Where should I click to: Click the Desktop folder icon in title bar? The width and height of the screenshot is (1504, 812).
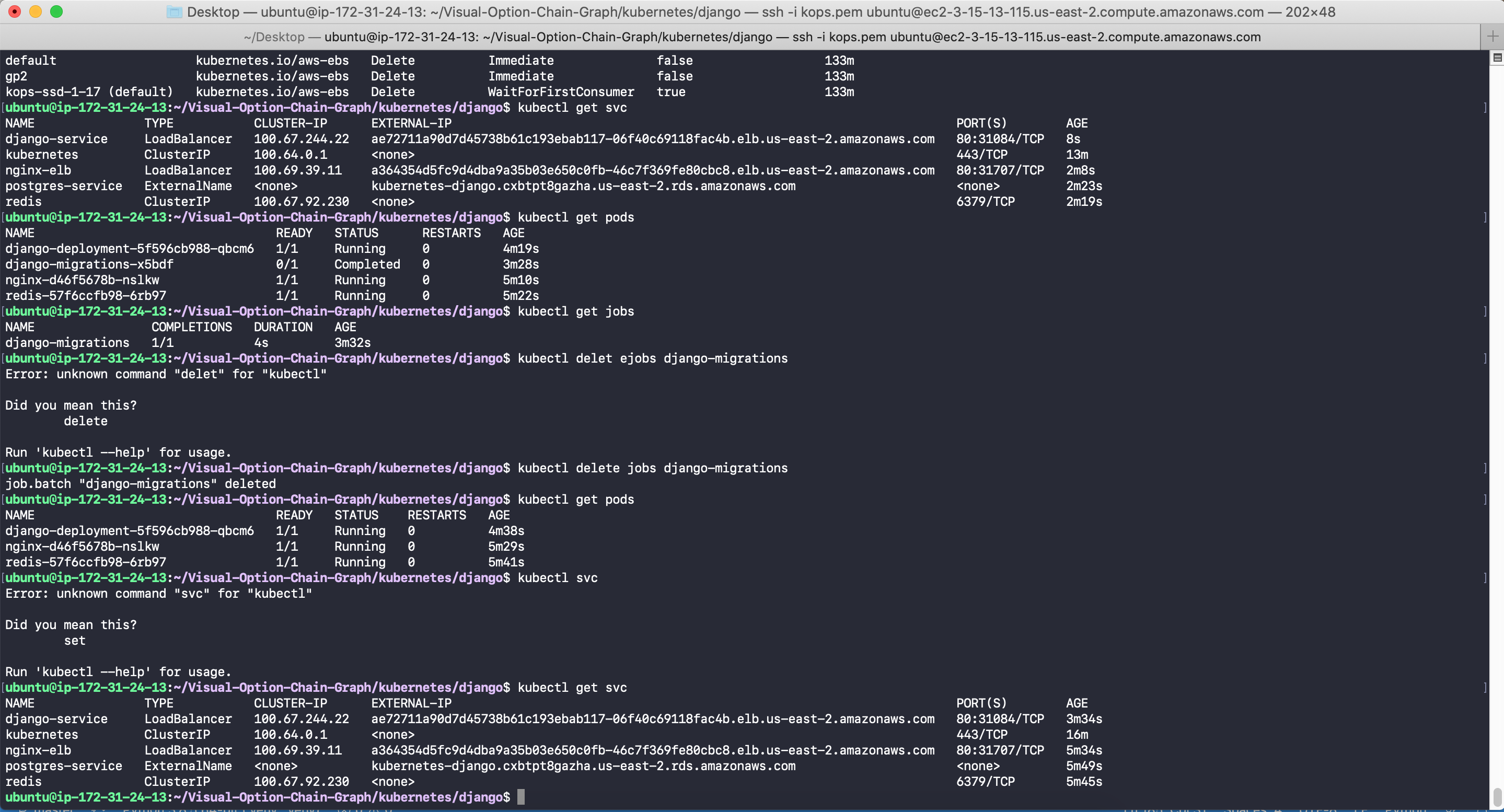tap(174, 11)
